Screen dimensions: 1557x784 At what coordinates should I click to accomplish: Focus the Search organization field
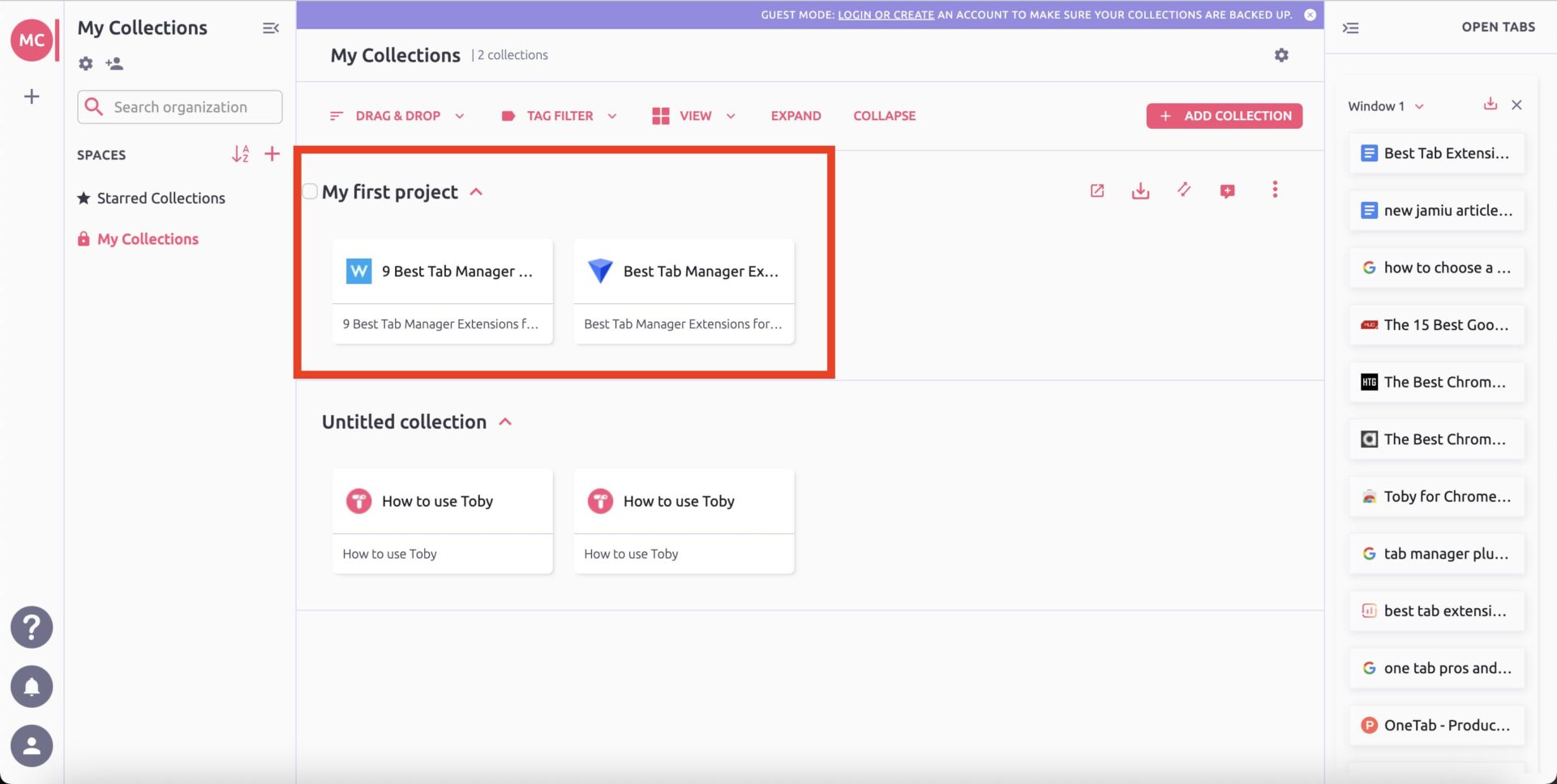point(180,107)
